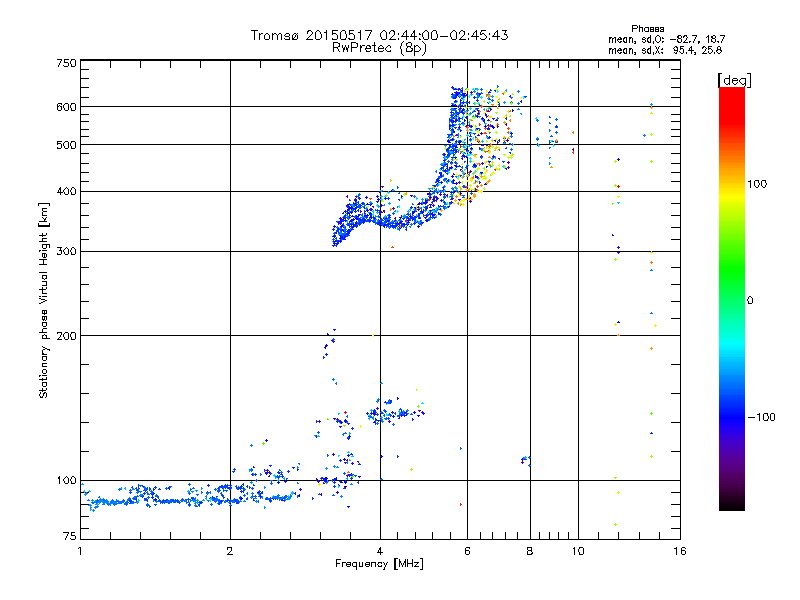Viewport: 800px width, 600px height.
Task: Click the "Phases" header text
Action: 647,29
